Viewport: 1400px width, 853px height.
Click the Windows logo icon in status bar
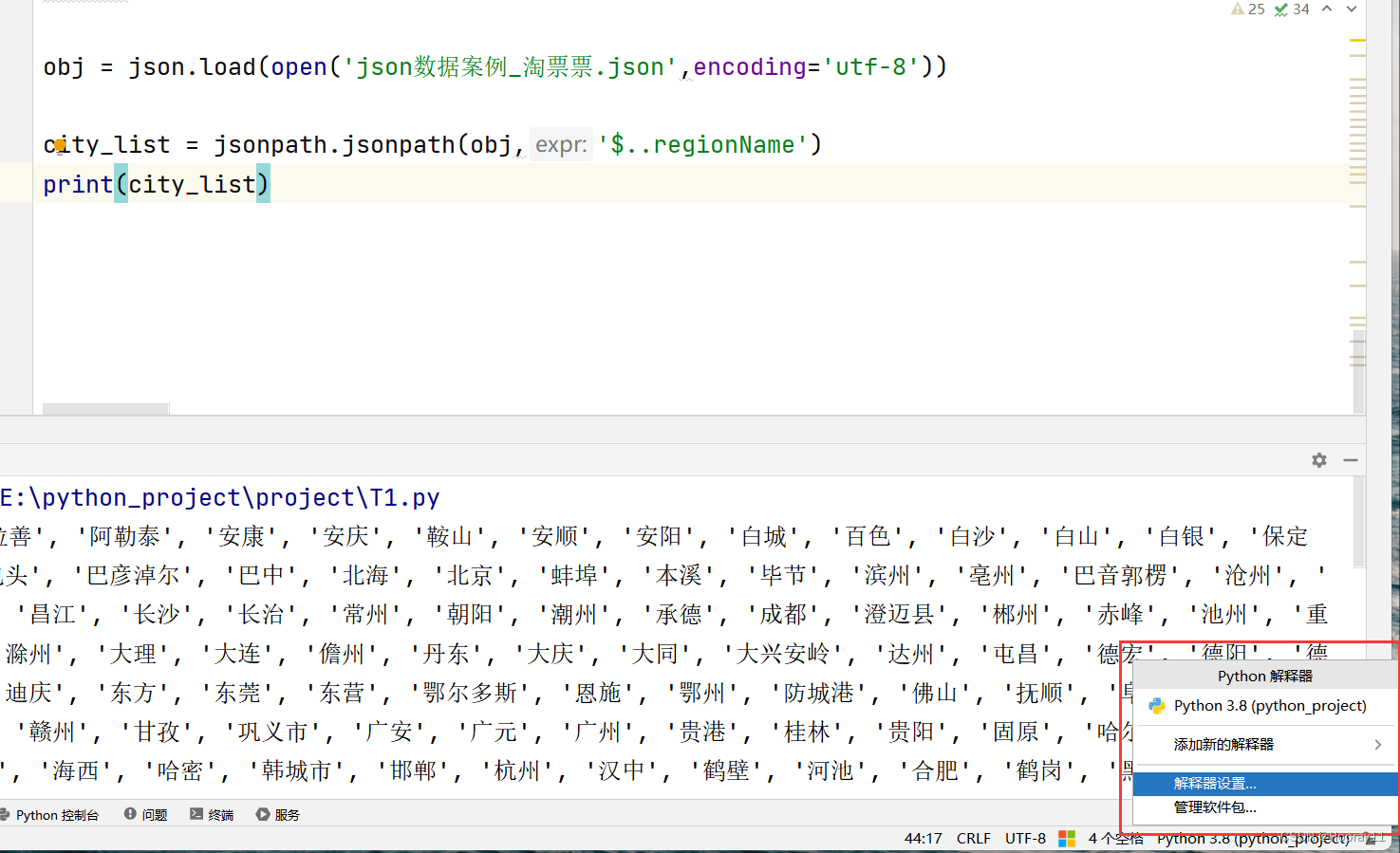pyautogui.click(x=1066, y=838)
